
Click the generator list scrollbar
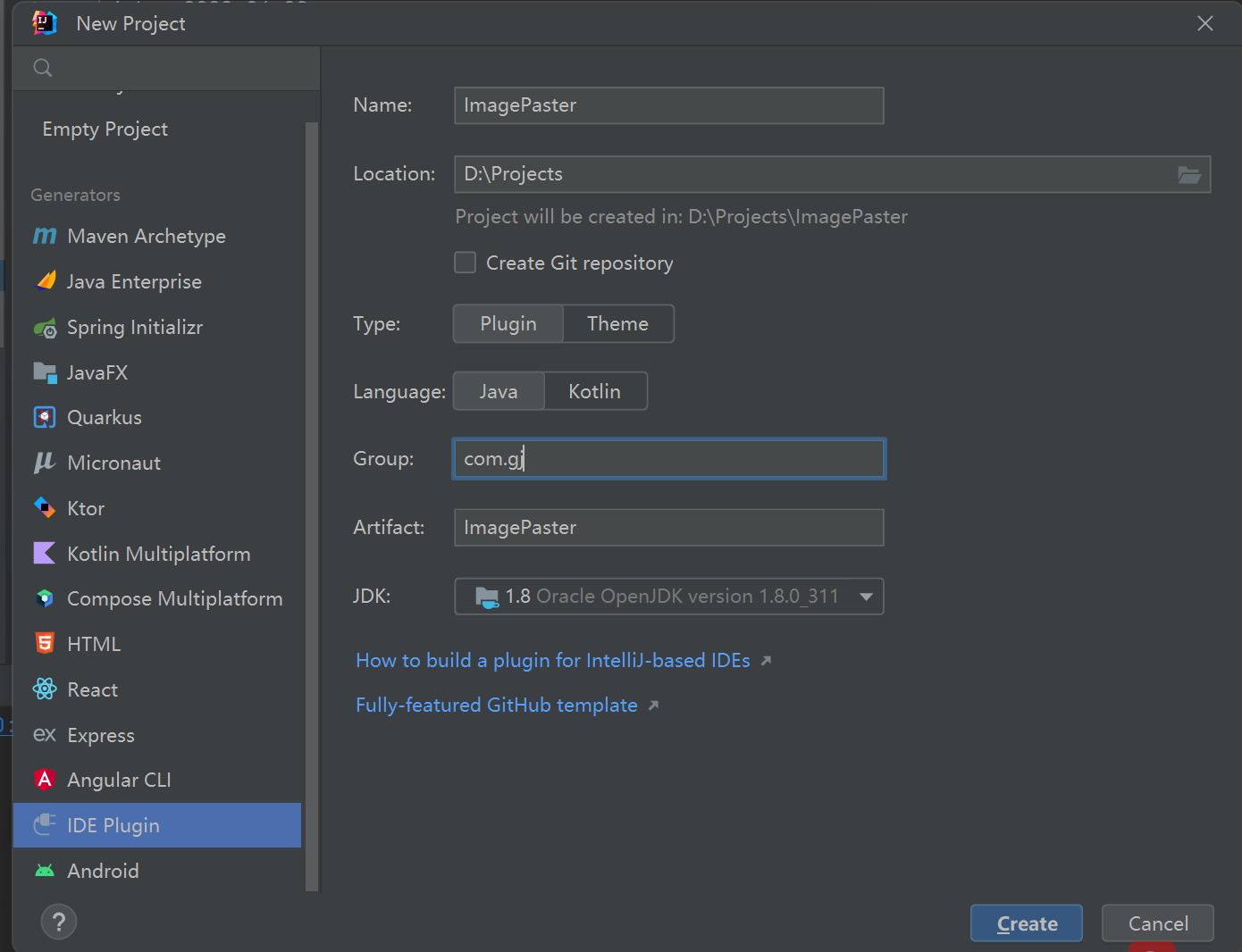tap(312, 505)
